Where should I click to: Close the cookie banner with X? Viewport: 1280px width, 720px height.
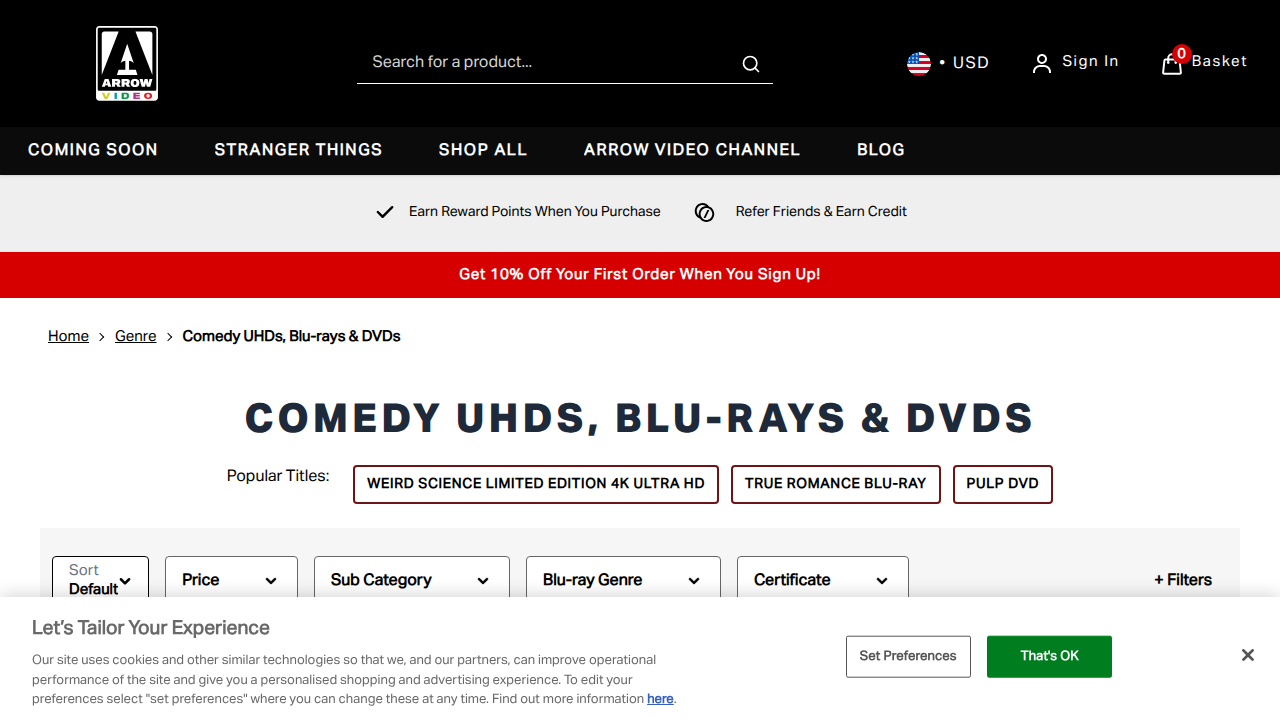click(1248, 655)
